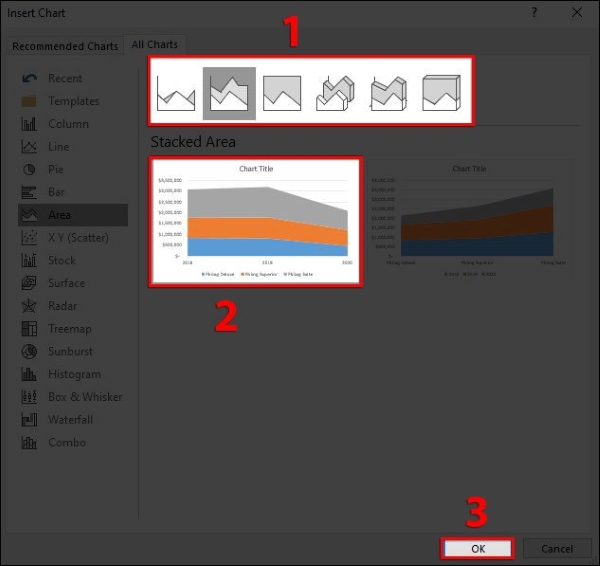Select the Radar chart category
This screenshot has width=600, height=566.
click(x=73, y=306)
